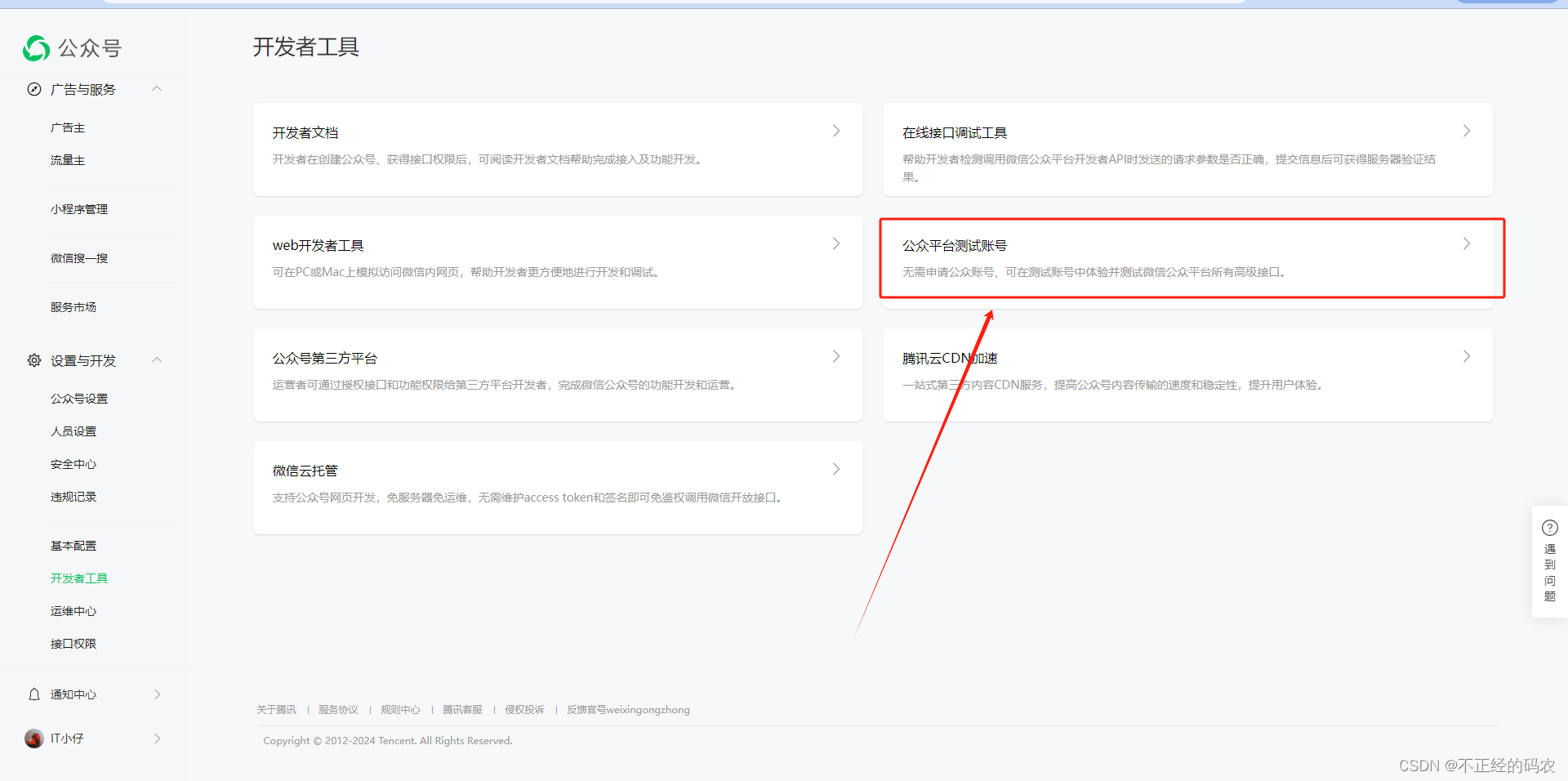
Task: Open the 腾讯云CDN加速 card title
Action: coord(950,358)
